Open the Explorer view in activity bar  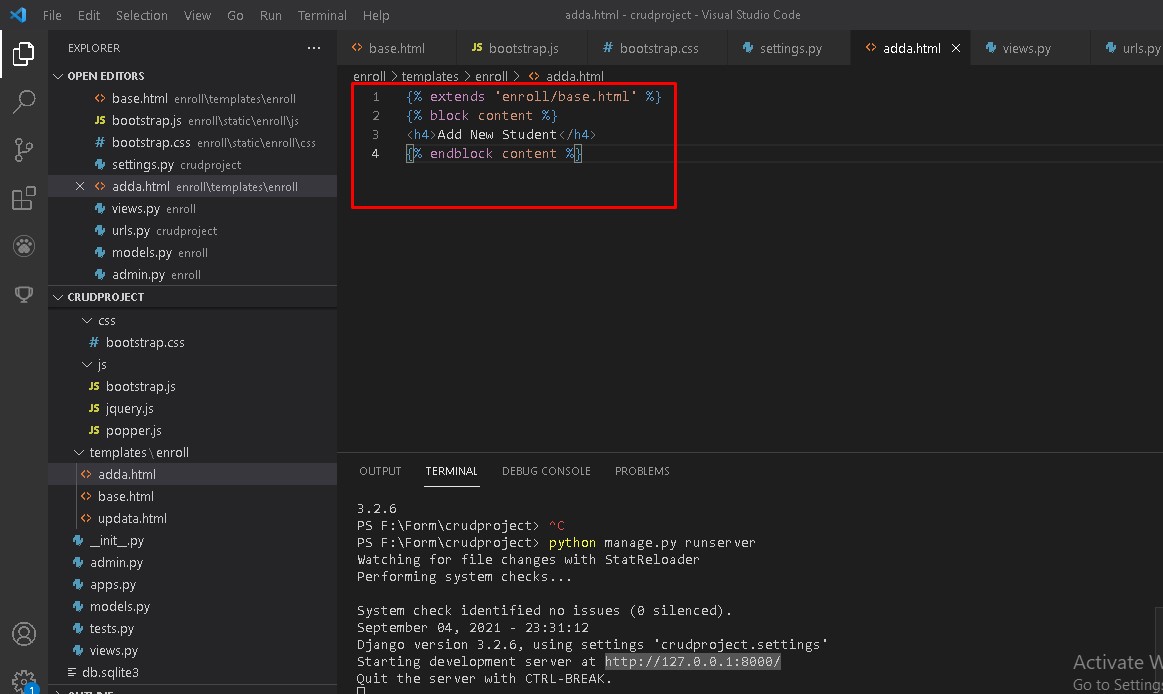click(24, 53)
